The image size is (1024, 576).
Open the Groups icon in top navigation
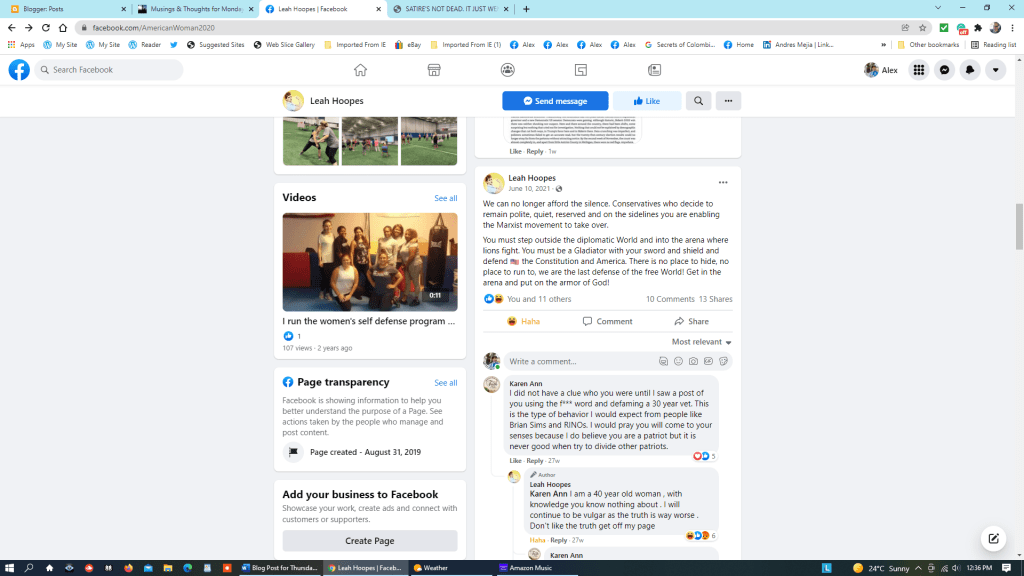coord(508,70)
